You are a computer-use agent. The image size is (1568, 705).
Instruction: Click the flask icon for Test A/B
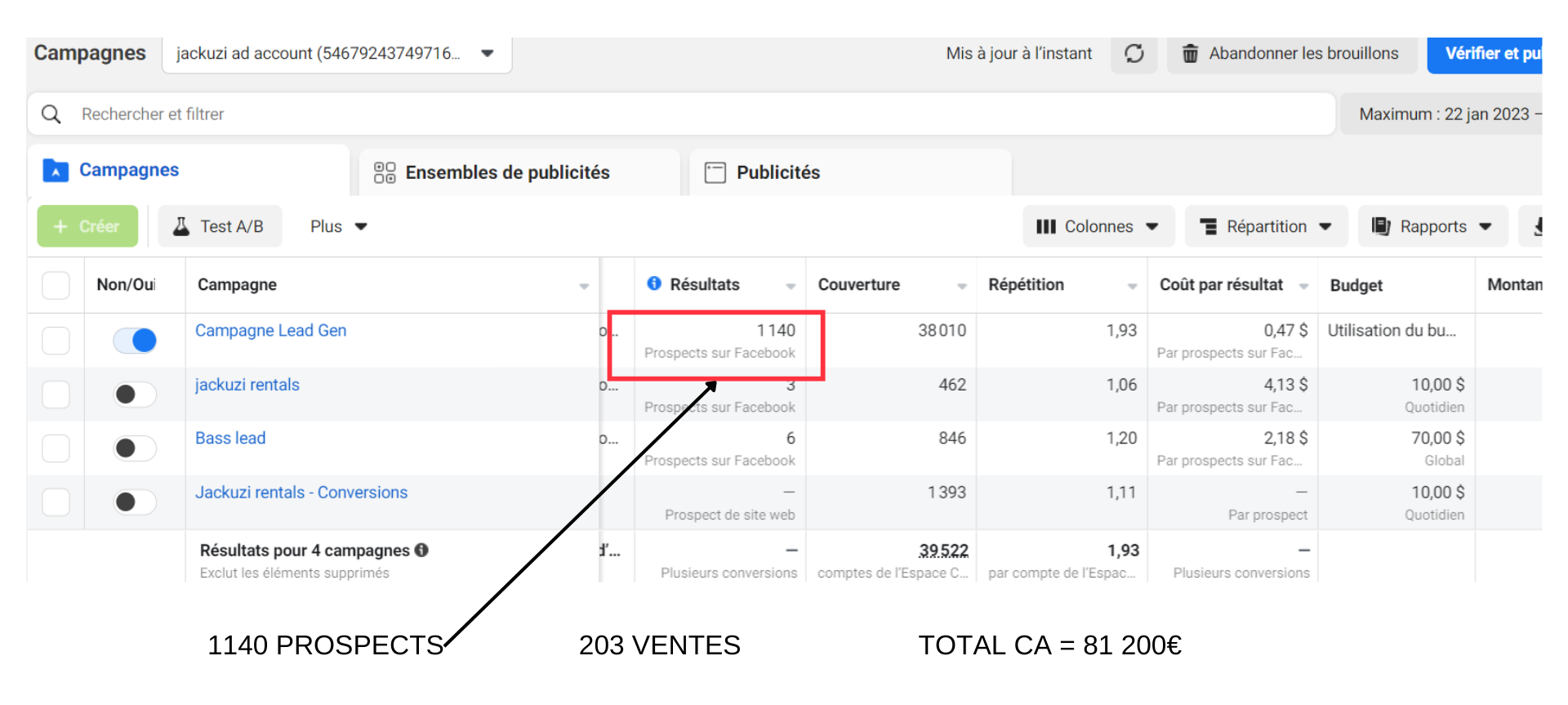click(x=181, y=226)
